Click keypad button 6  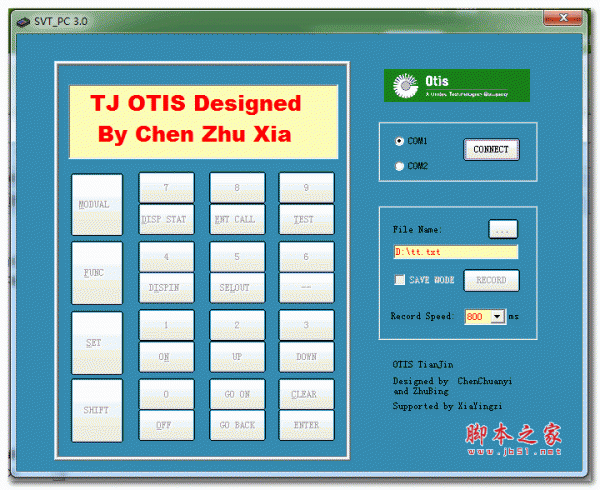[x=307, y=257]
